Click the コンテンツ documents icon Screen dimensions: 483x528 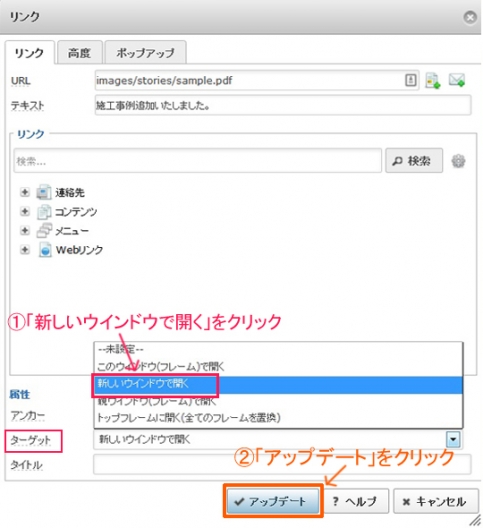pos(44,211)
